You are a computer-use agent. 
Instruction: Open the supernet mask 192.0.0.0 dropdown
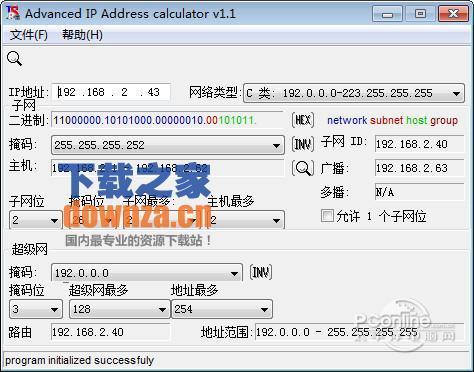pyautogui.click(x=147, y=273)
